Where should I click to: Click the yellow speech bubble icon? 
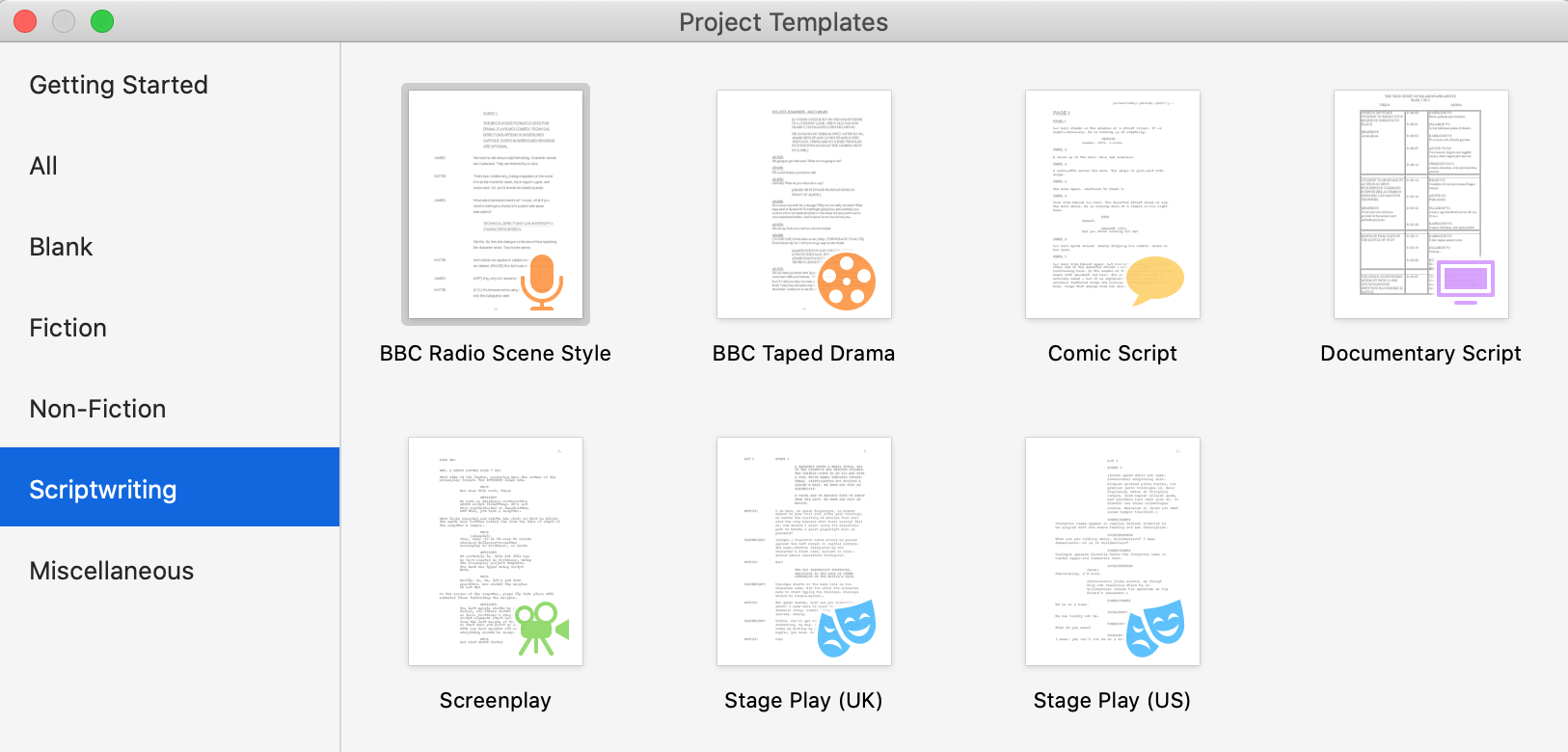pos(1155,282)
